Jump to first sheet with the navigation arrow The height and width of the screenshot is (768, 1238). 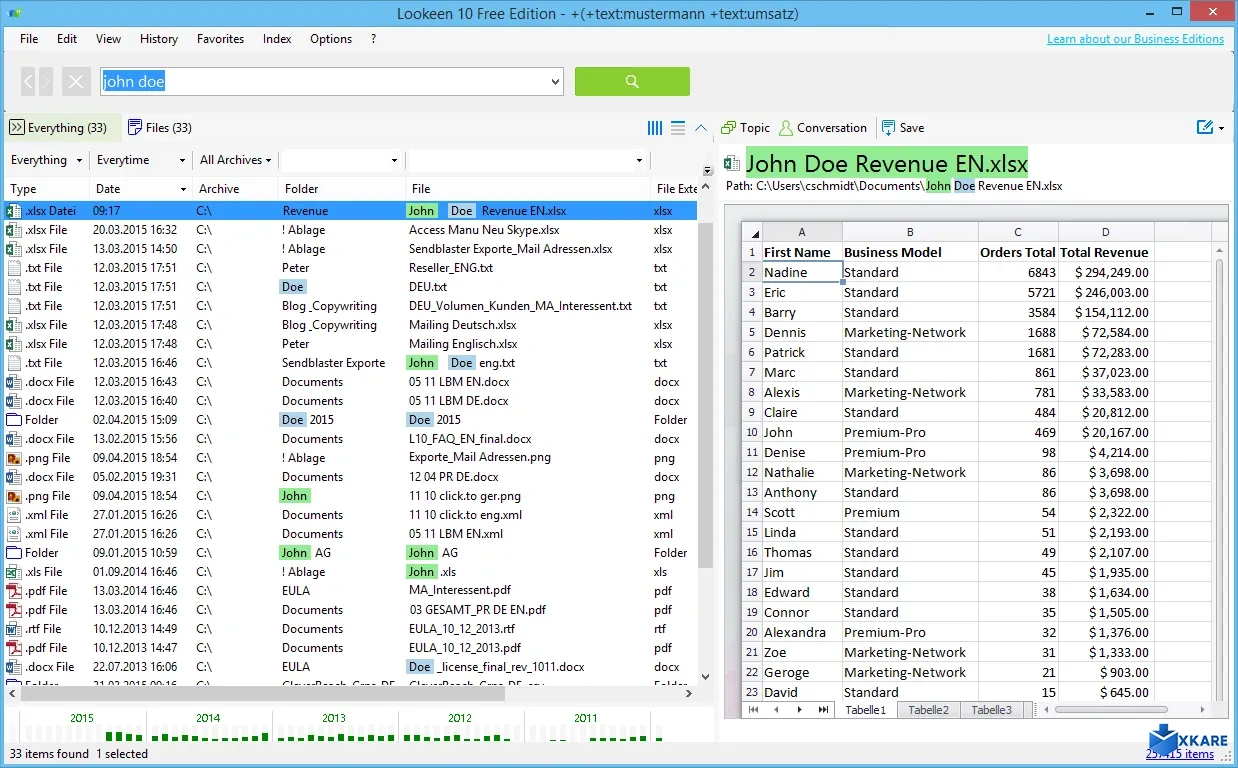tap(752, 710)
